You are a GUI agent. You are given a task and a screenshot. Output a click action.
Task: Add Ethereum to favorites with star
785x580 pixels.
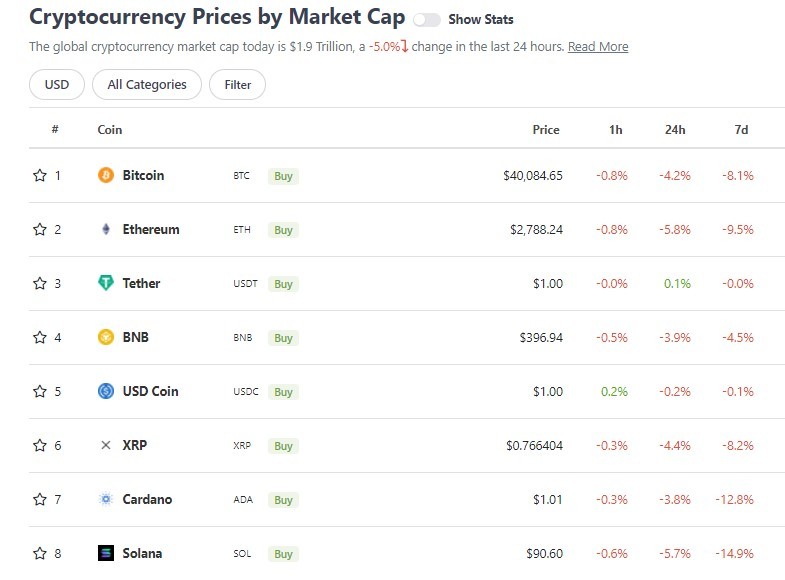pyautogui.click(x=40, y=229)
